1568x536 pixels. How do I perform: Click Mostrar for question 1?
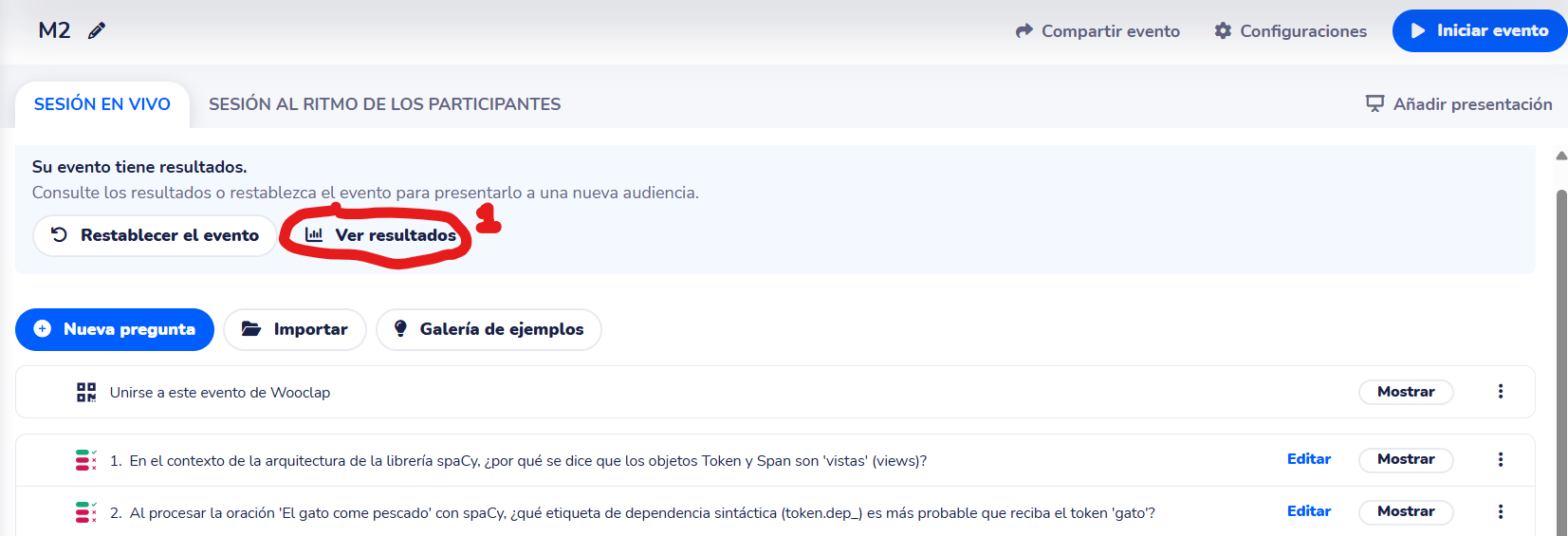point(1406,459)
